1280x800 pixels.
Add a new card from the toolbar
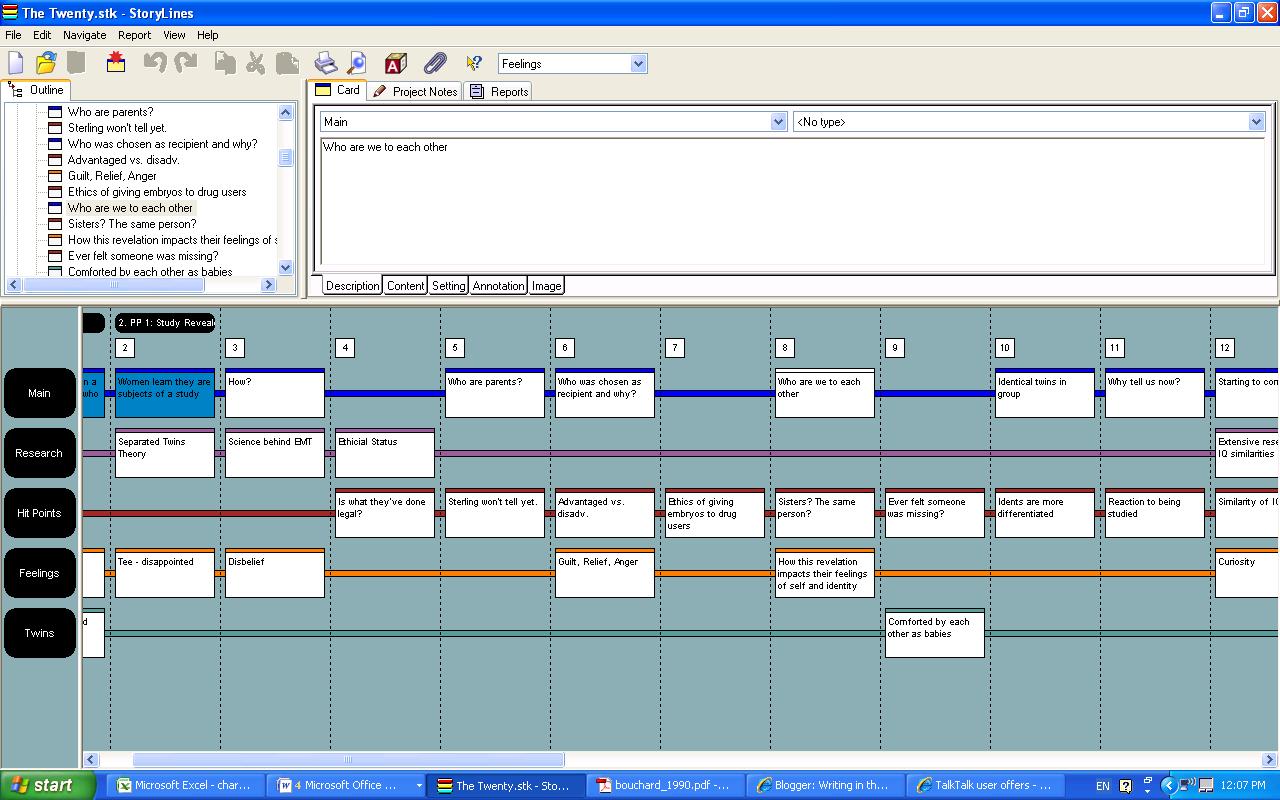click(116, 63)
